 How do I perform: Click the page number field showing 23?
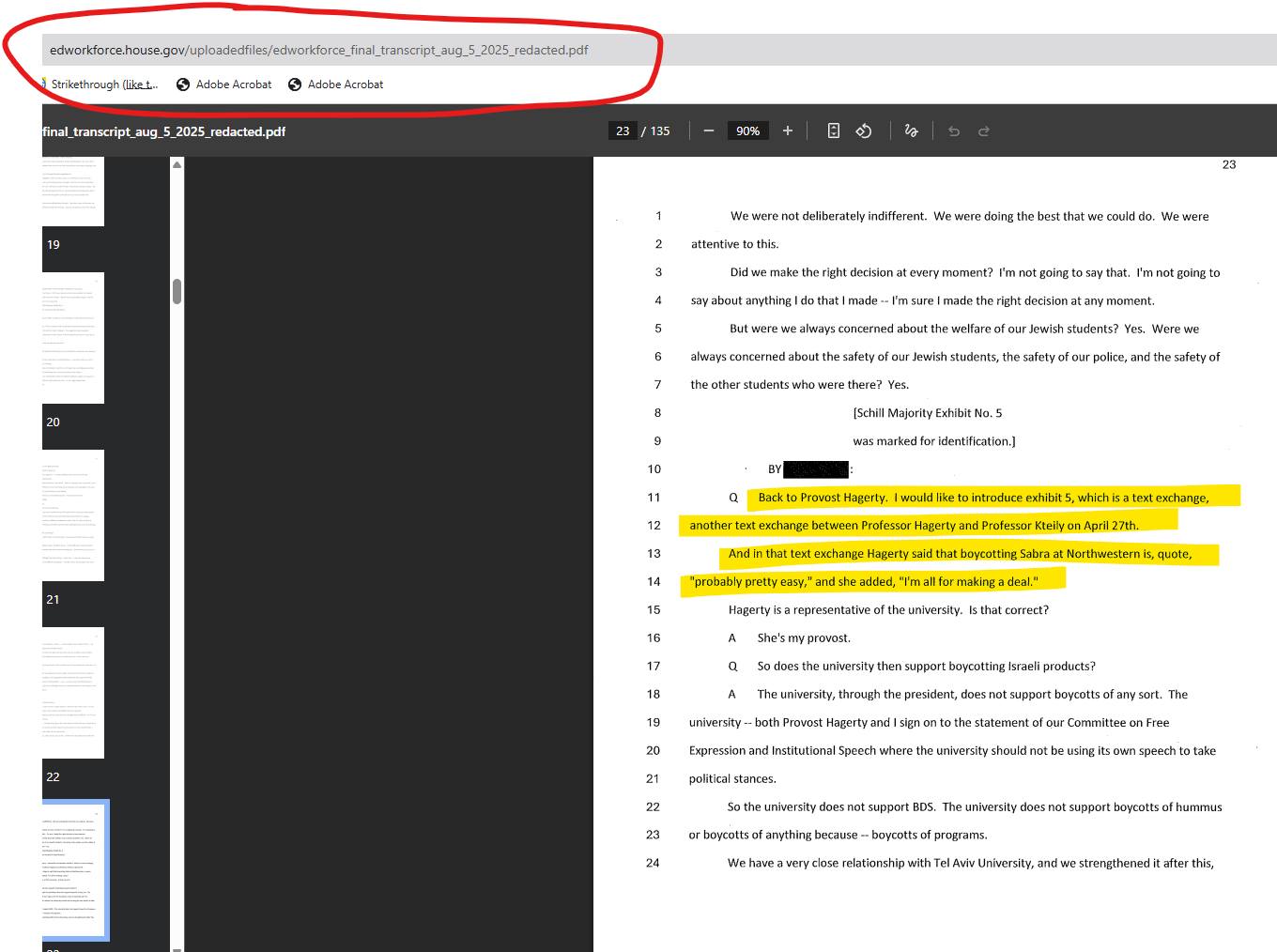point(623,131)
